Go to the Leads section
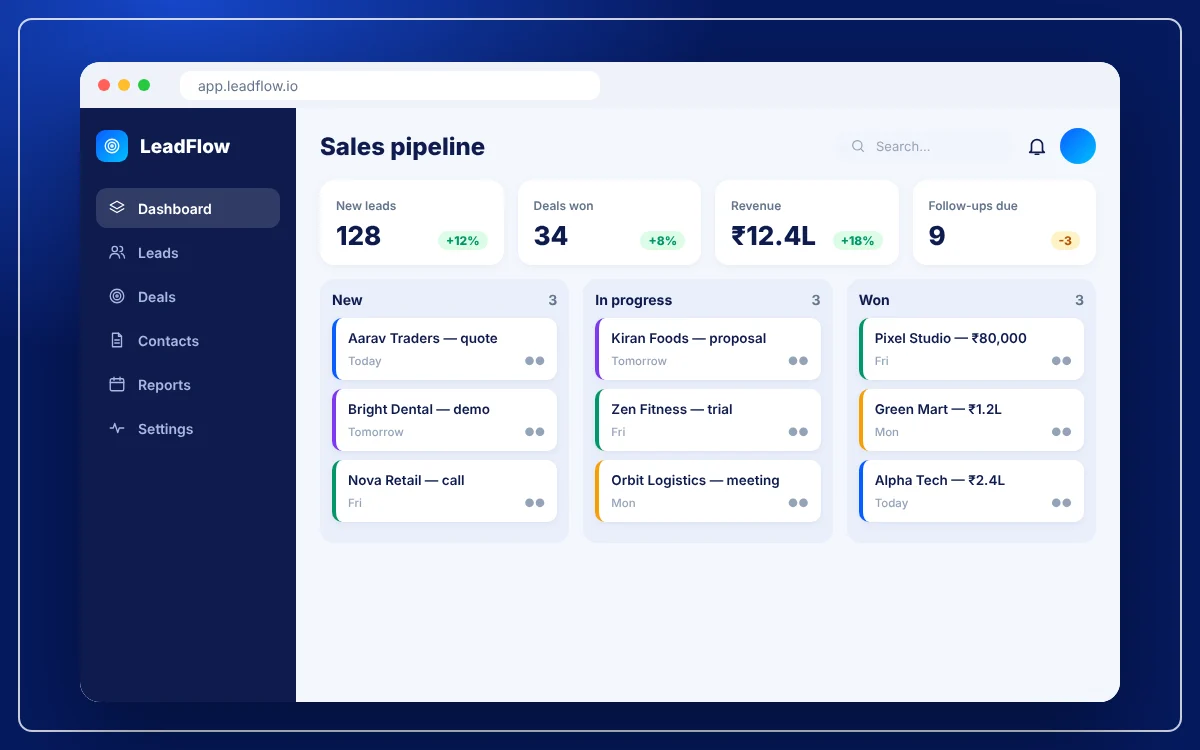 (x=188, y=252)
